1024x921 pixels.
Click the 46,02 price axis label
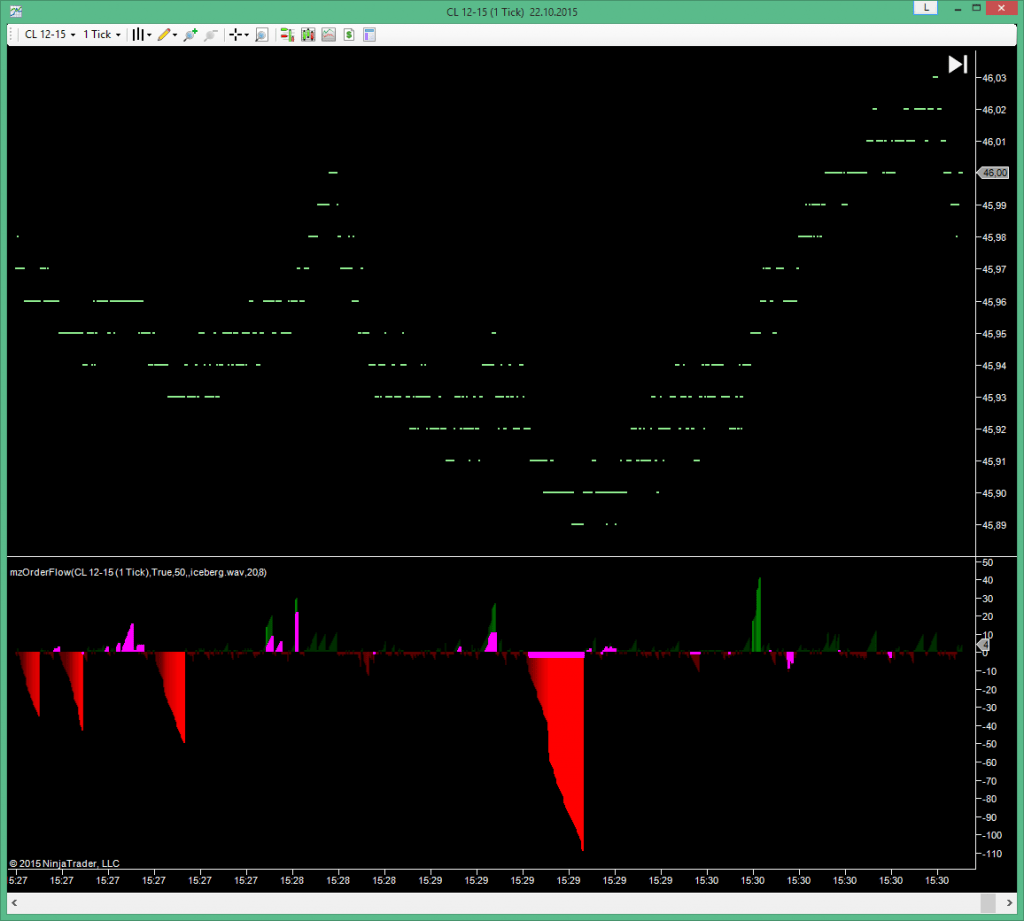(x=995, y=110)
